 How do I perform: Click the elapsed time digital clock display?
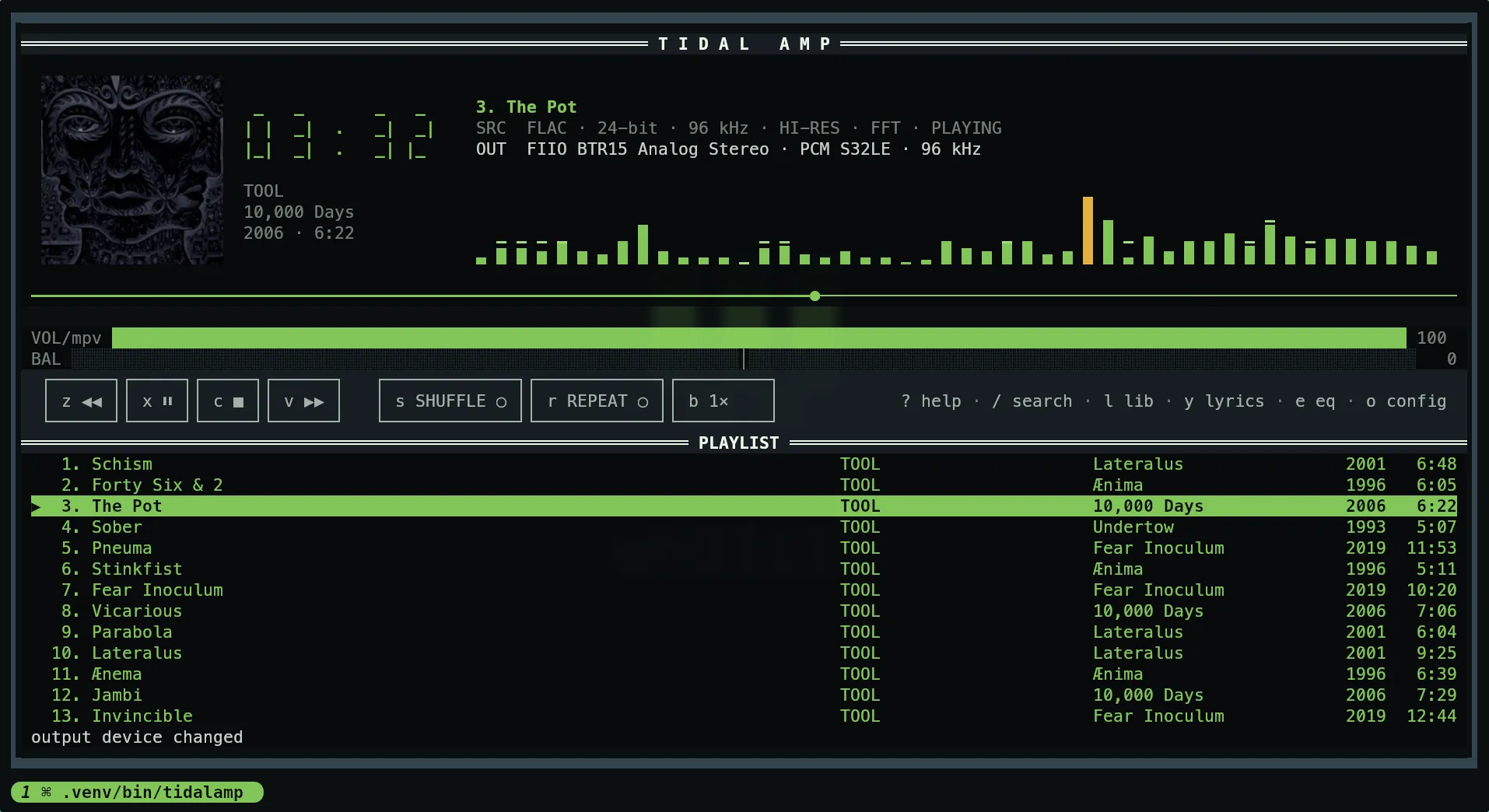[339, 136]
